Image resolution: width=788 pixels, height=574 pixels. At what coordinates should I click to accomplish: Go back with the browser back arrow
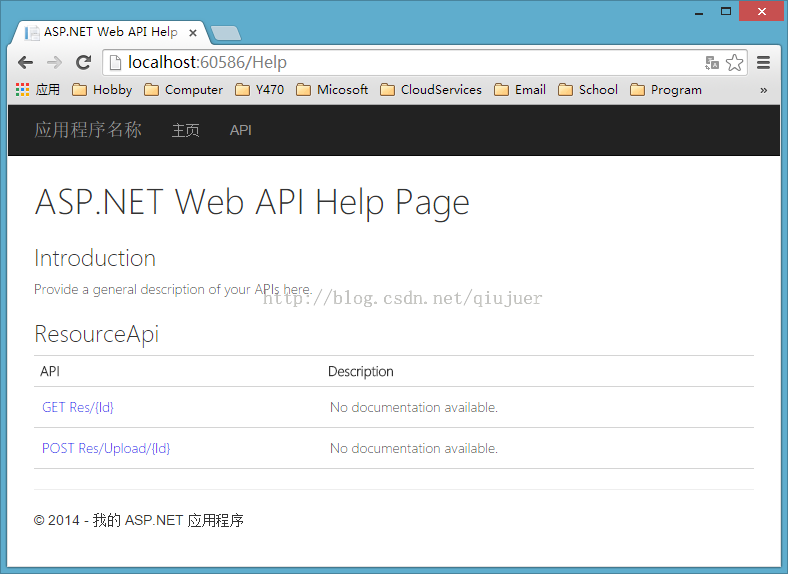coord(25,62)
